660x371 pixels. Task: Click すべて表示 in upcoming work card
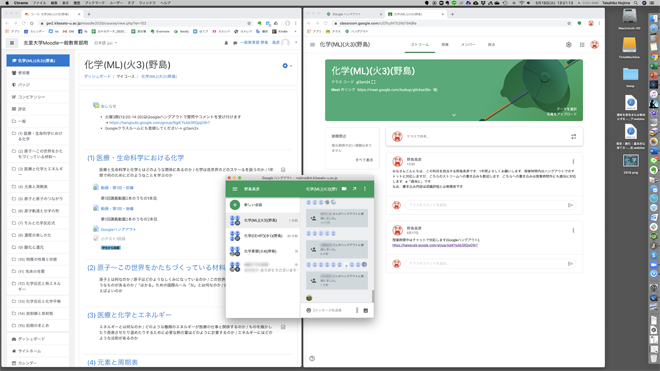tap(364, 160)
